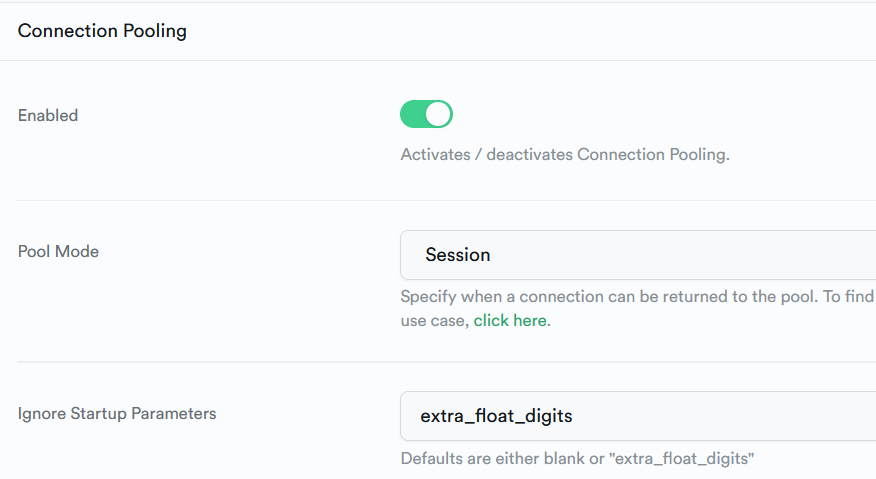
Task: Click the "Enabled" setting label
Action: click(48, 115)
